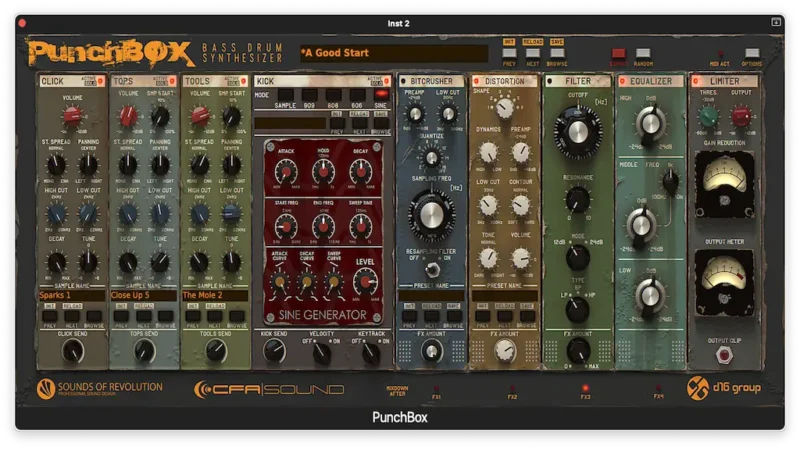Image resolution: width=800 pixels, height=450 pixels.
Task: Click the FX3 routing LED
Action: pos(585,389)
